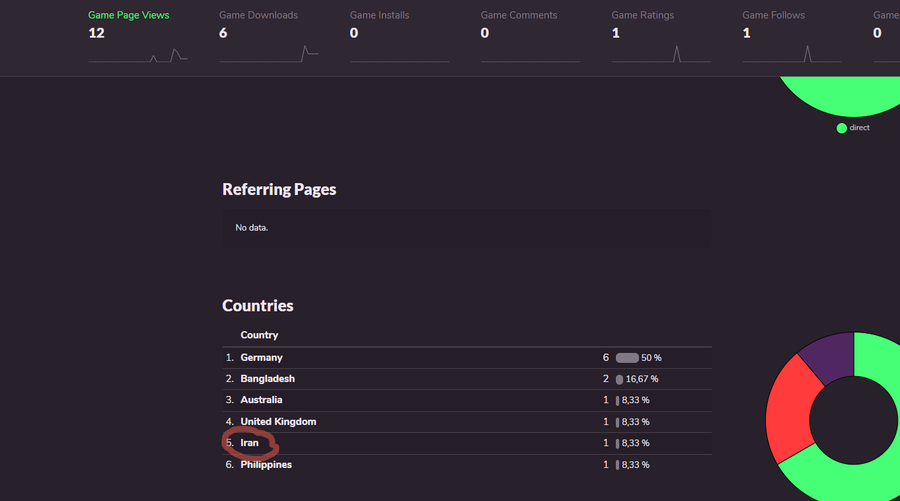The image size is (900, 501).
Task: Switch to the Game Follows metric
Action: click(x=773, y=15)
